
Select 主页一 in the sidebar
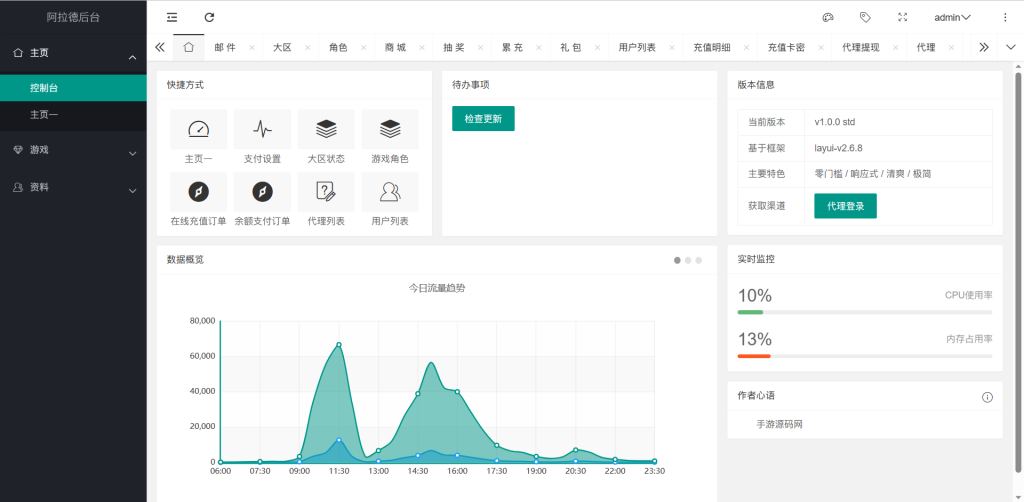pos(44,115)
